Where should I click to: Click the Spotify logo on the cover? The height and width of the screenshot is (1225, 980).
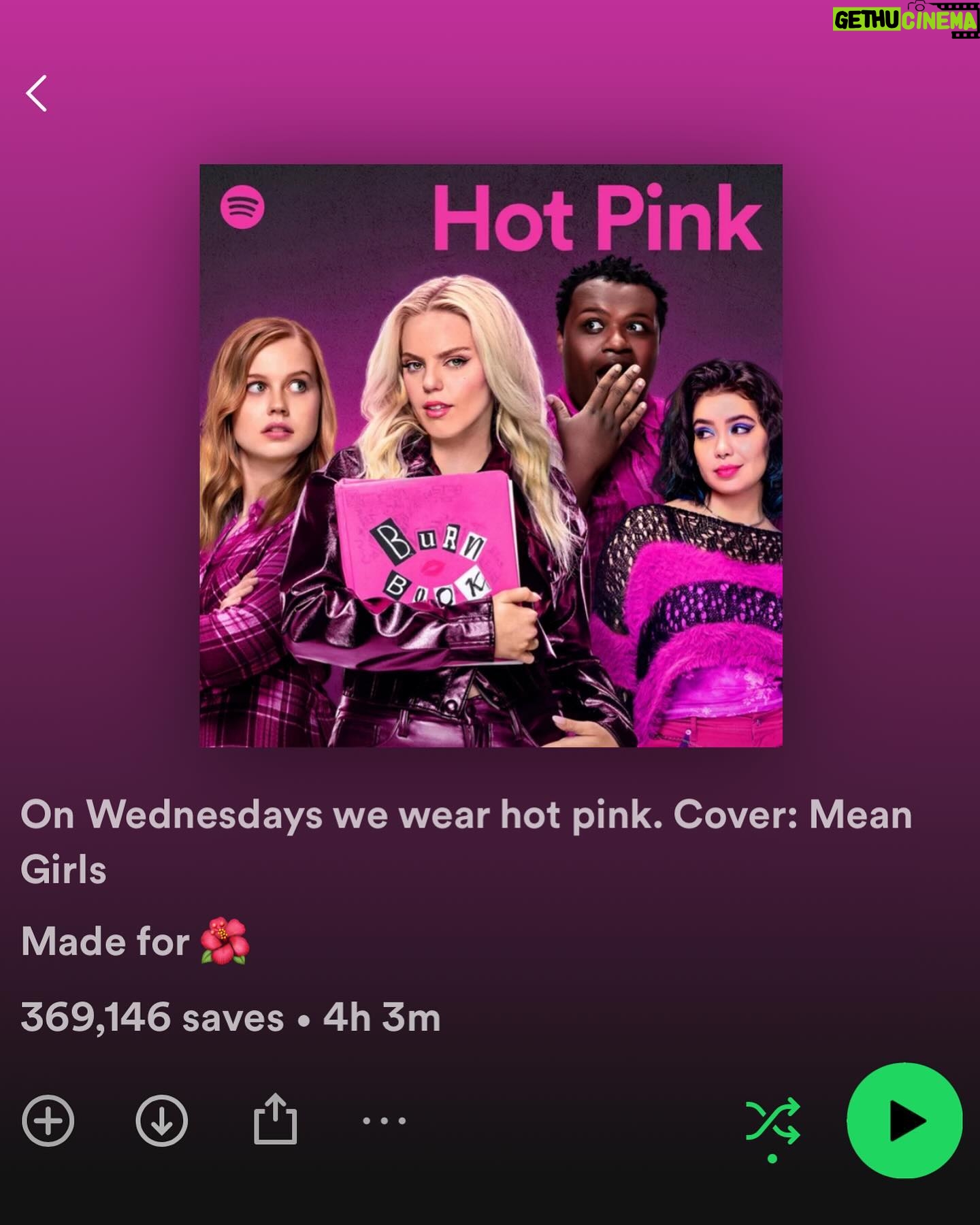click(x=242, y=207)
